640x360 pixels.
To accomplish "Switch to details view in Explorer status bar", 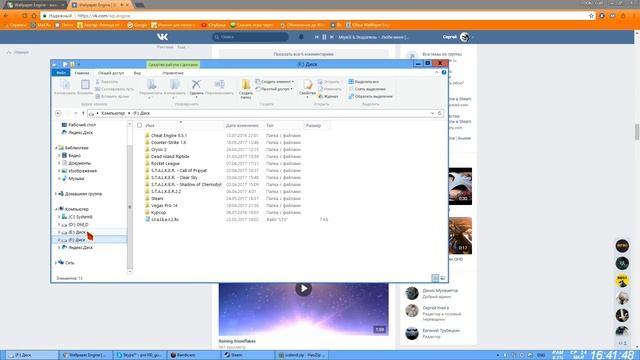I will tap(435, 278).
